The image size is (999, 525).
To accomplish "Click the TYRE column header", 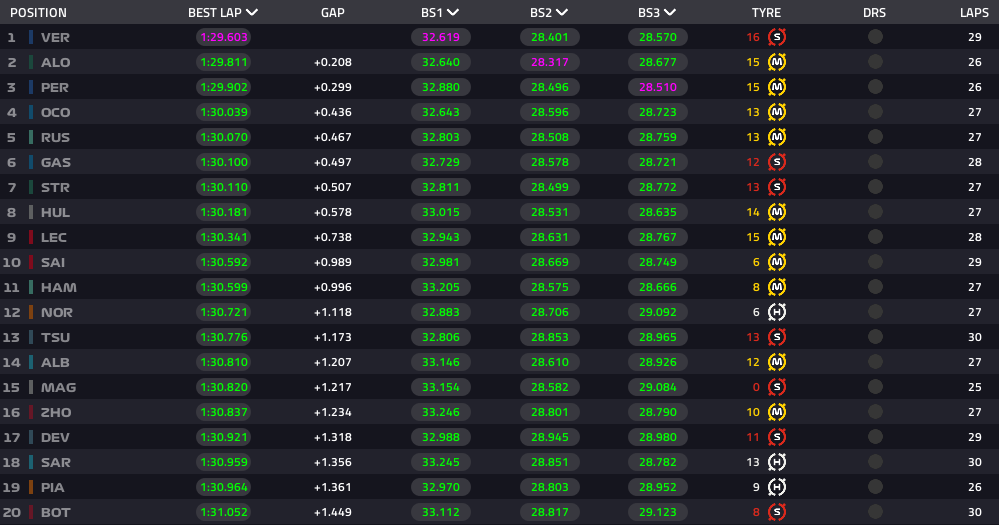I will pyautogui.click(x=766, y=13).
